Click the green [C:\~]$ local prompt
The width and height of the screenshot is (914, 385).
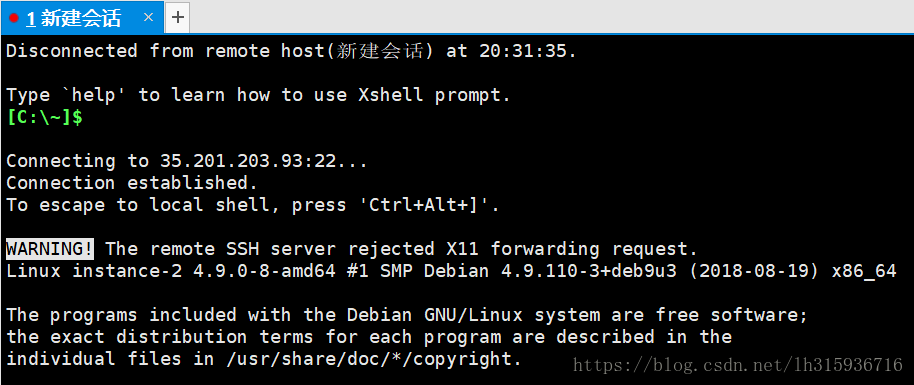[44, 117]
